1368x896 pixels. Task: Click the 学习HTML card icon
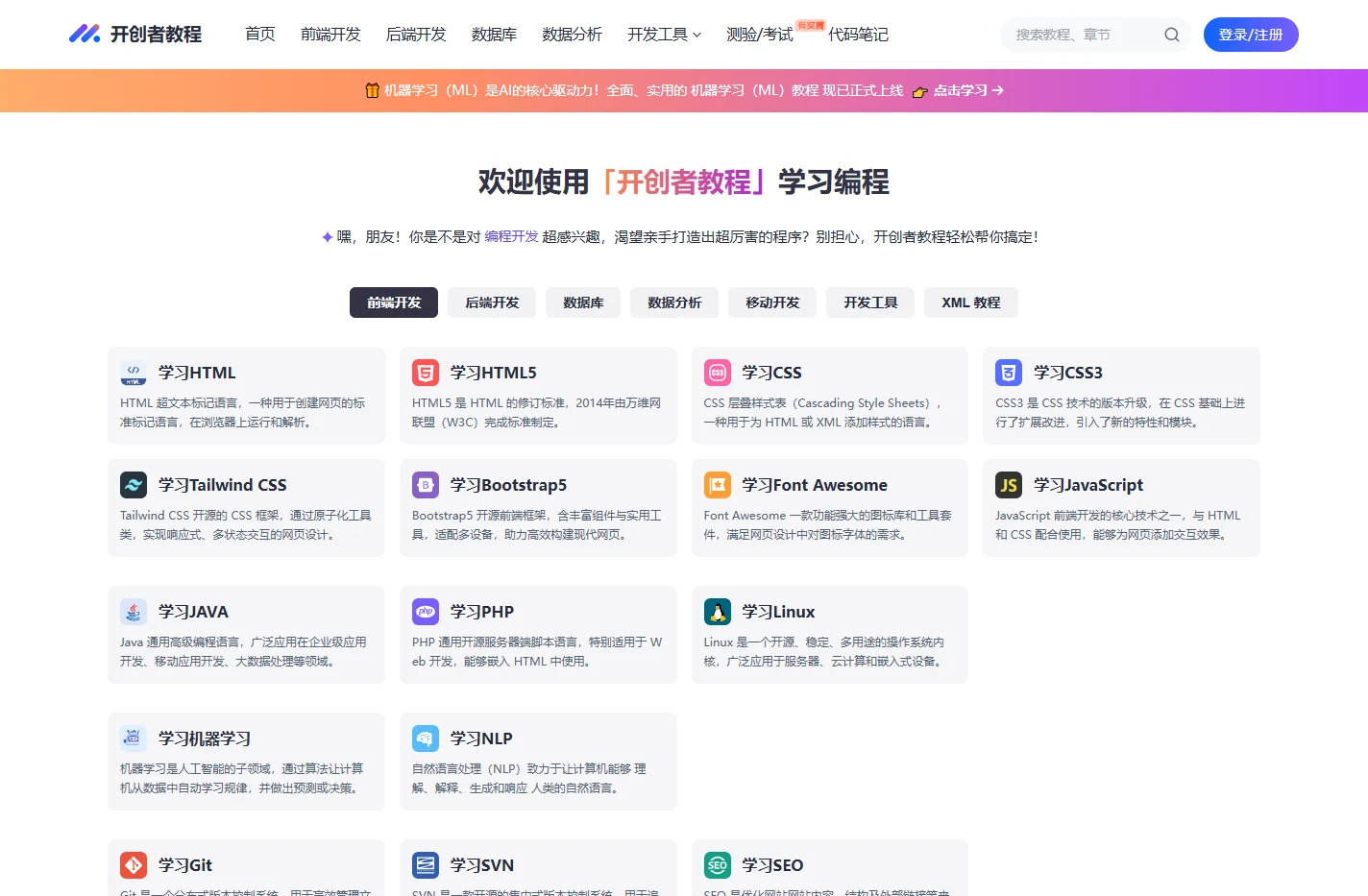[134, 373]
